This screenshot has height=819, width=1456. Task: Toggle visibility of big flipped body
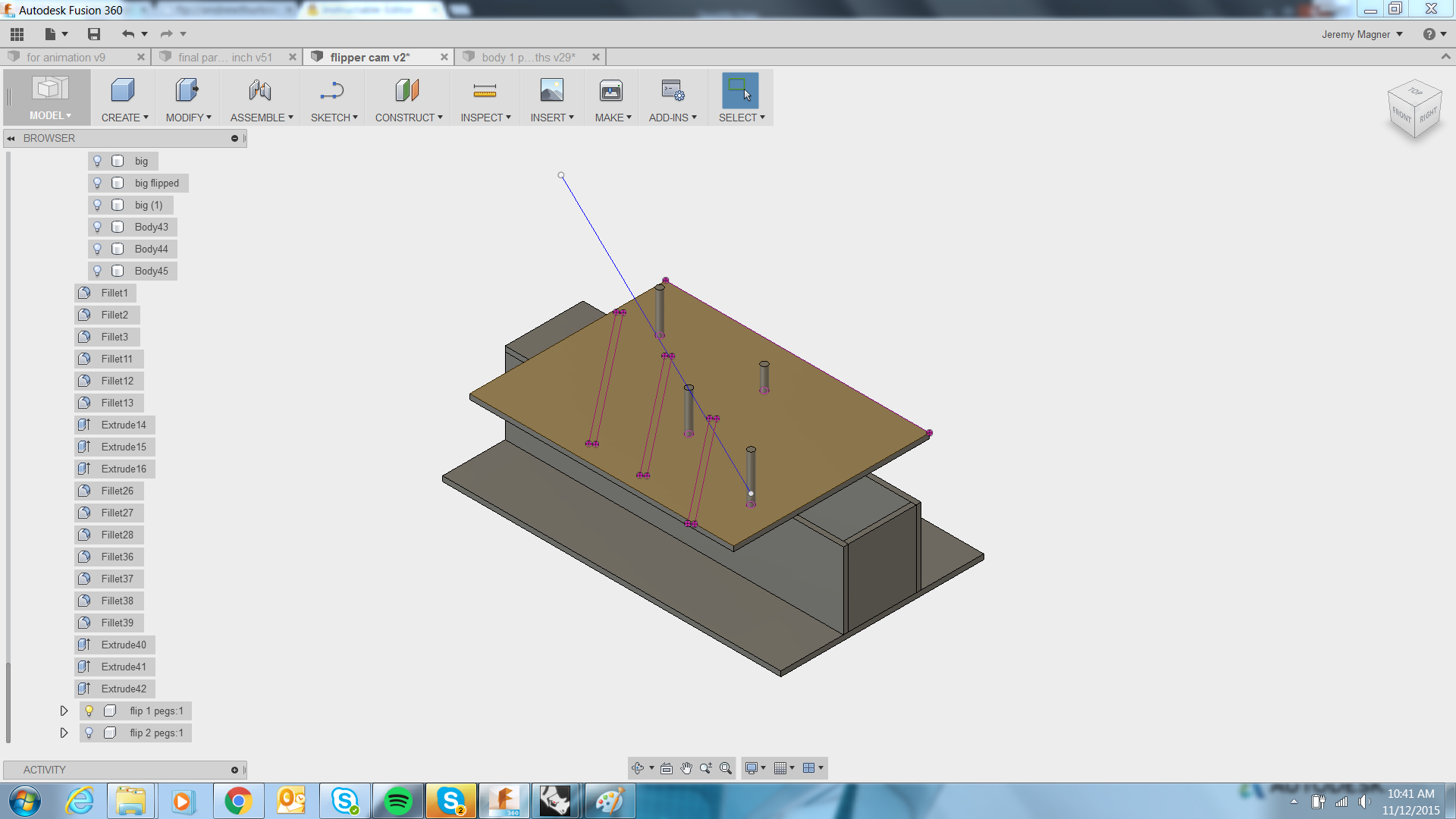coord(97,183)
